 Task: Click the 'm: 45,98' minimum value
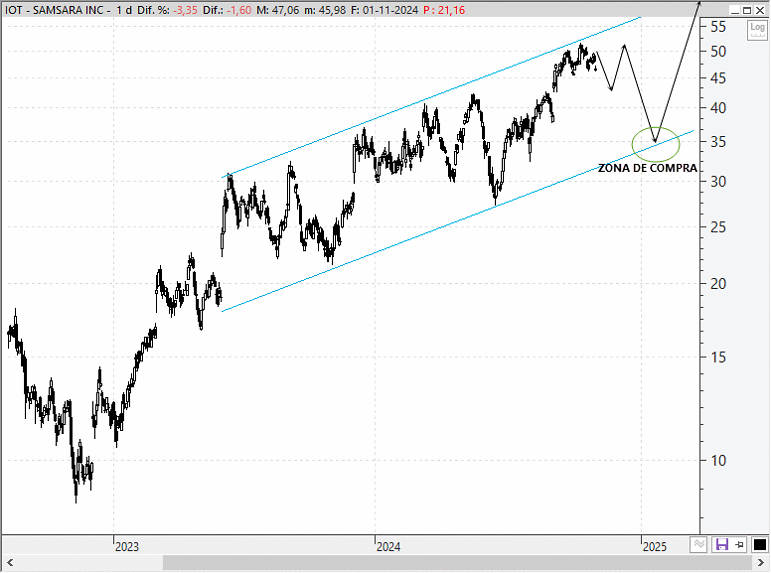click(x=325, y=10)
